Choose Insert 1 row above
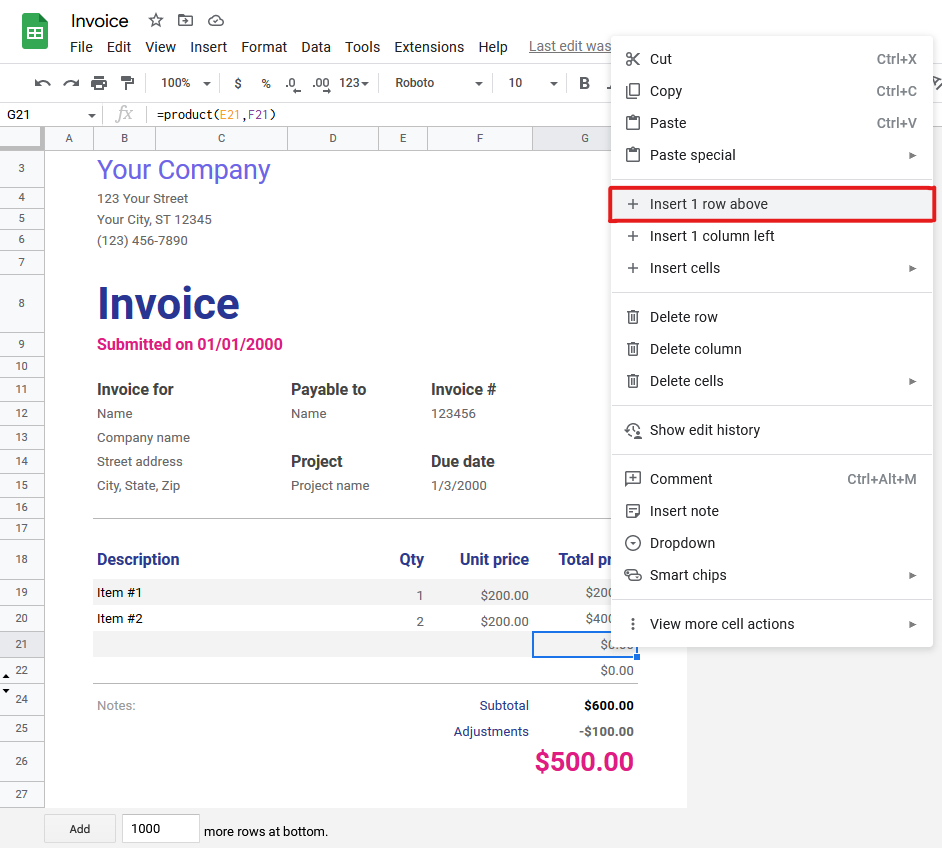This screenshot has height=848, width=942. tap(772, 204)
